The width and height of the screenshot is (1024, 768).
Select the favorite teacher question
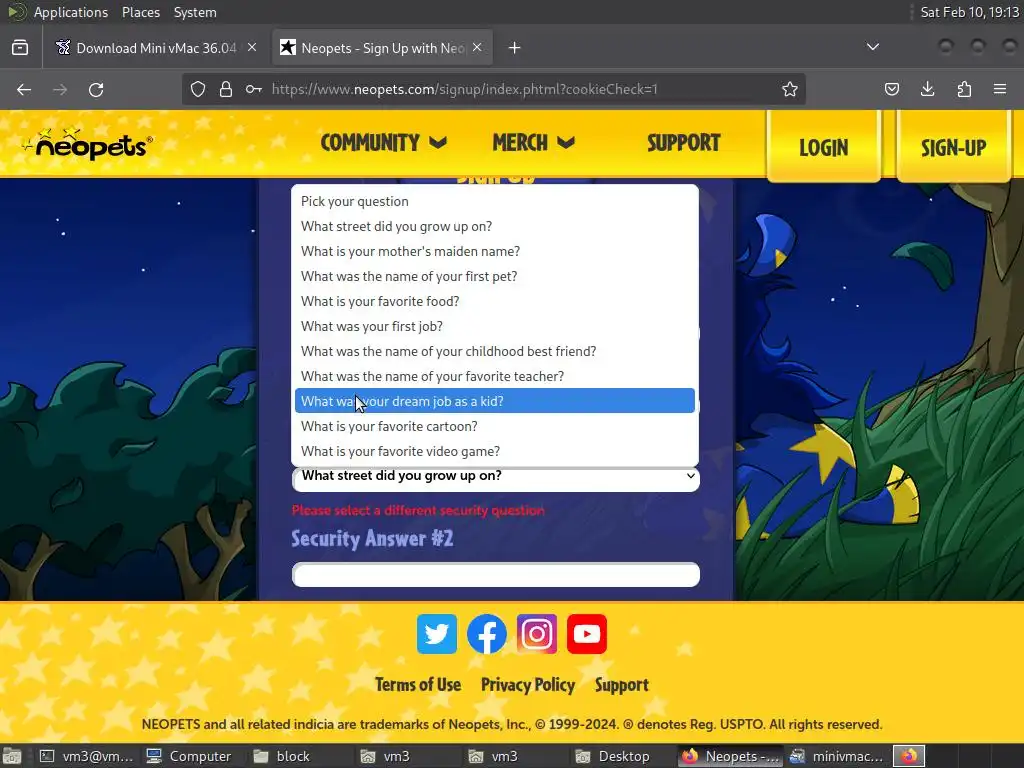(494, 376)
